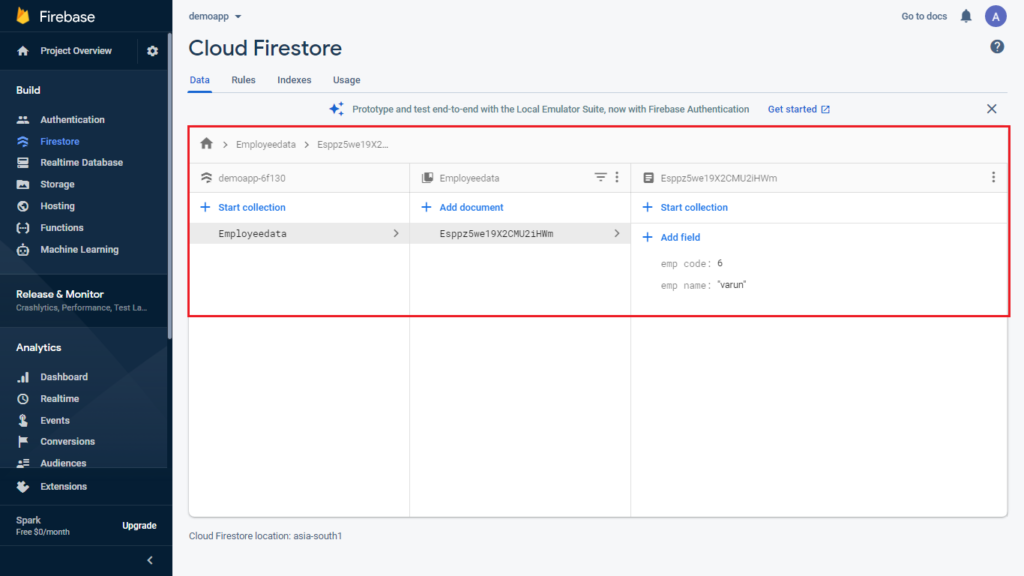1024x576 pixels.
Task: Click the Events icon in sidebar
Action: coord(23,421)
